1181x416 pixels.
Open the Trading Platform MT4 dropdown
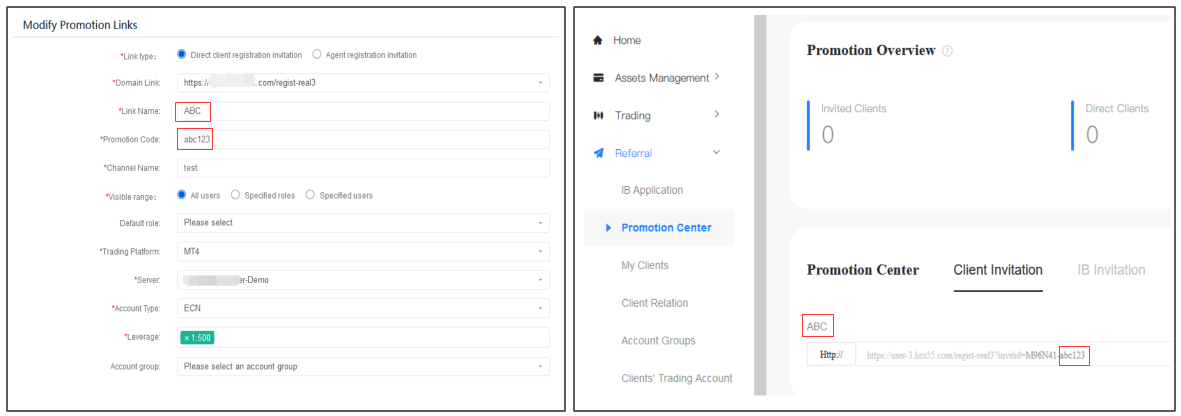pos(362,251)
